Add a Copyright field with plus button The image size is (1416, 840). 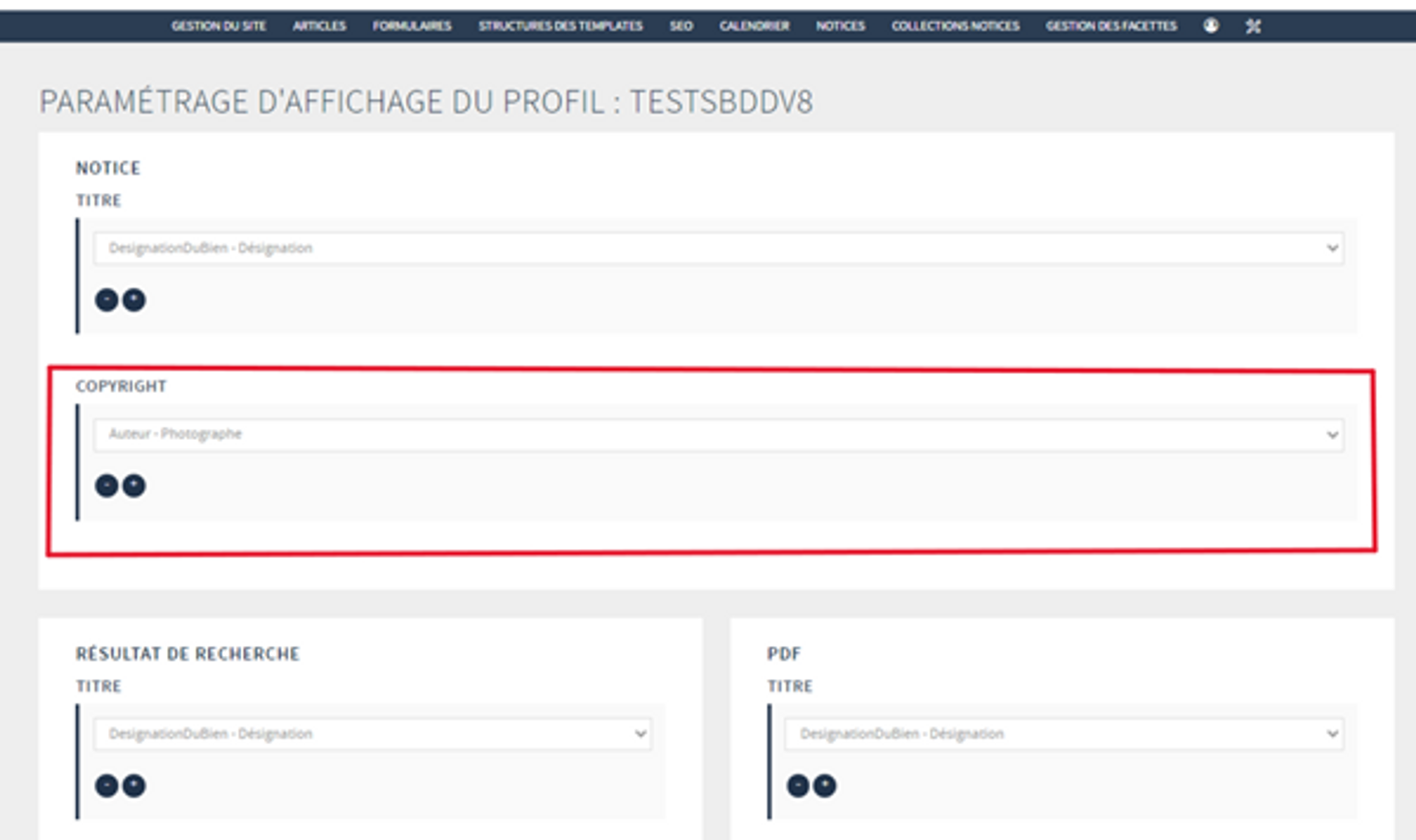point(134,486)
